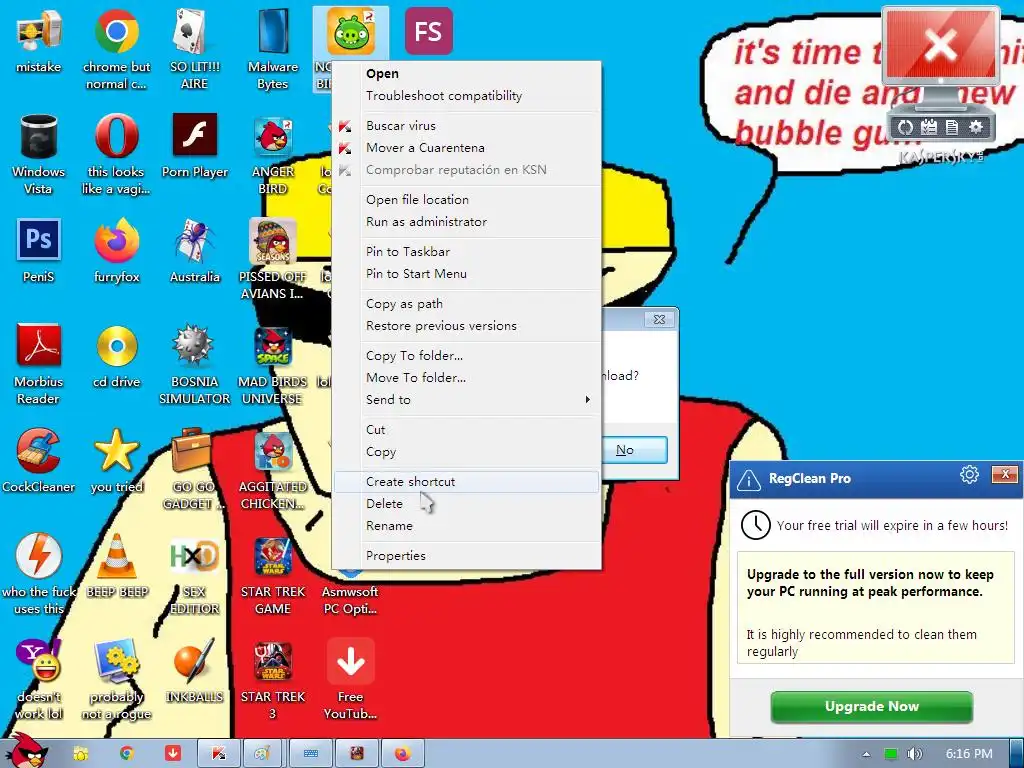This screenshot has width=1024, height=768.
Task: Select 'MAD BIRDS UNIVERSE' Space icon
Action: point(272,364)
